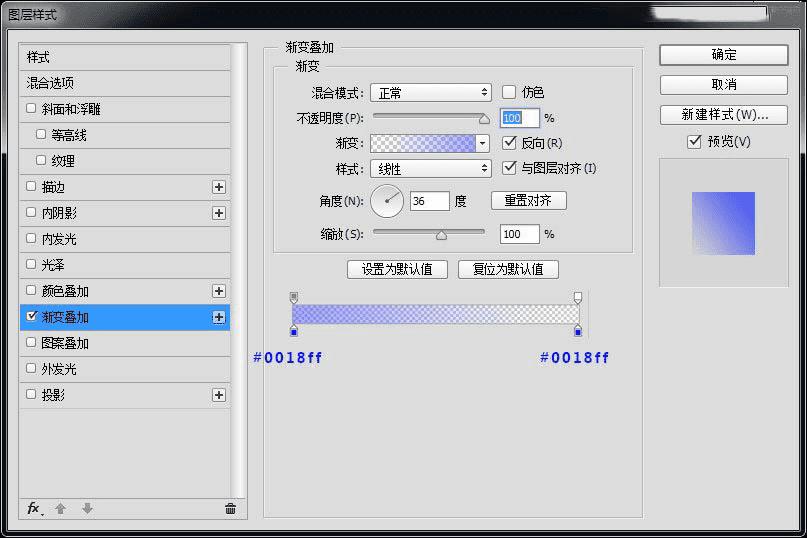Click 设置为默认值 button
The width and height of the screenshot is (807, 538).
397,269
